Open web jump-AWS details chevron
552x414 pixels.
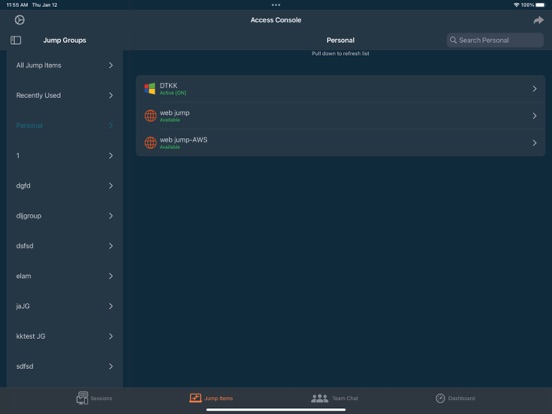(x=534, y=143)
